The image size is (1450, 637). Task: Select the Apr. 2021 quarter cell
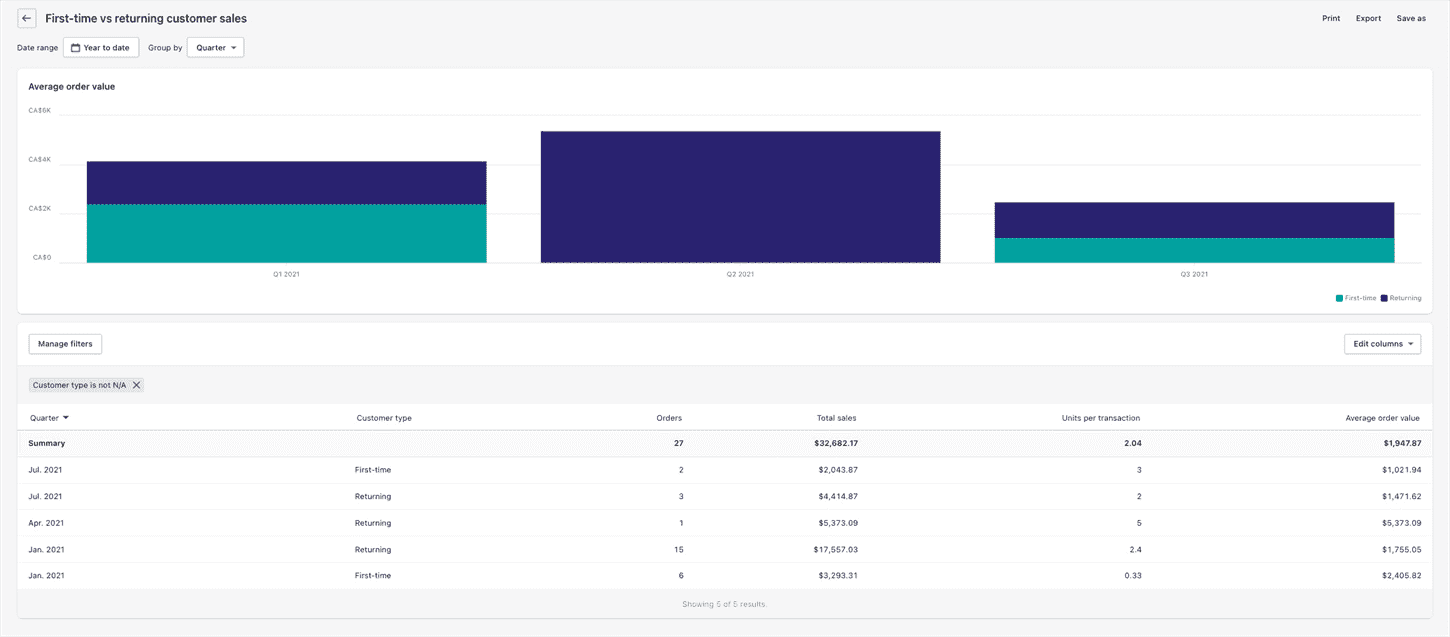[48, 523]
